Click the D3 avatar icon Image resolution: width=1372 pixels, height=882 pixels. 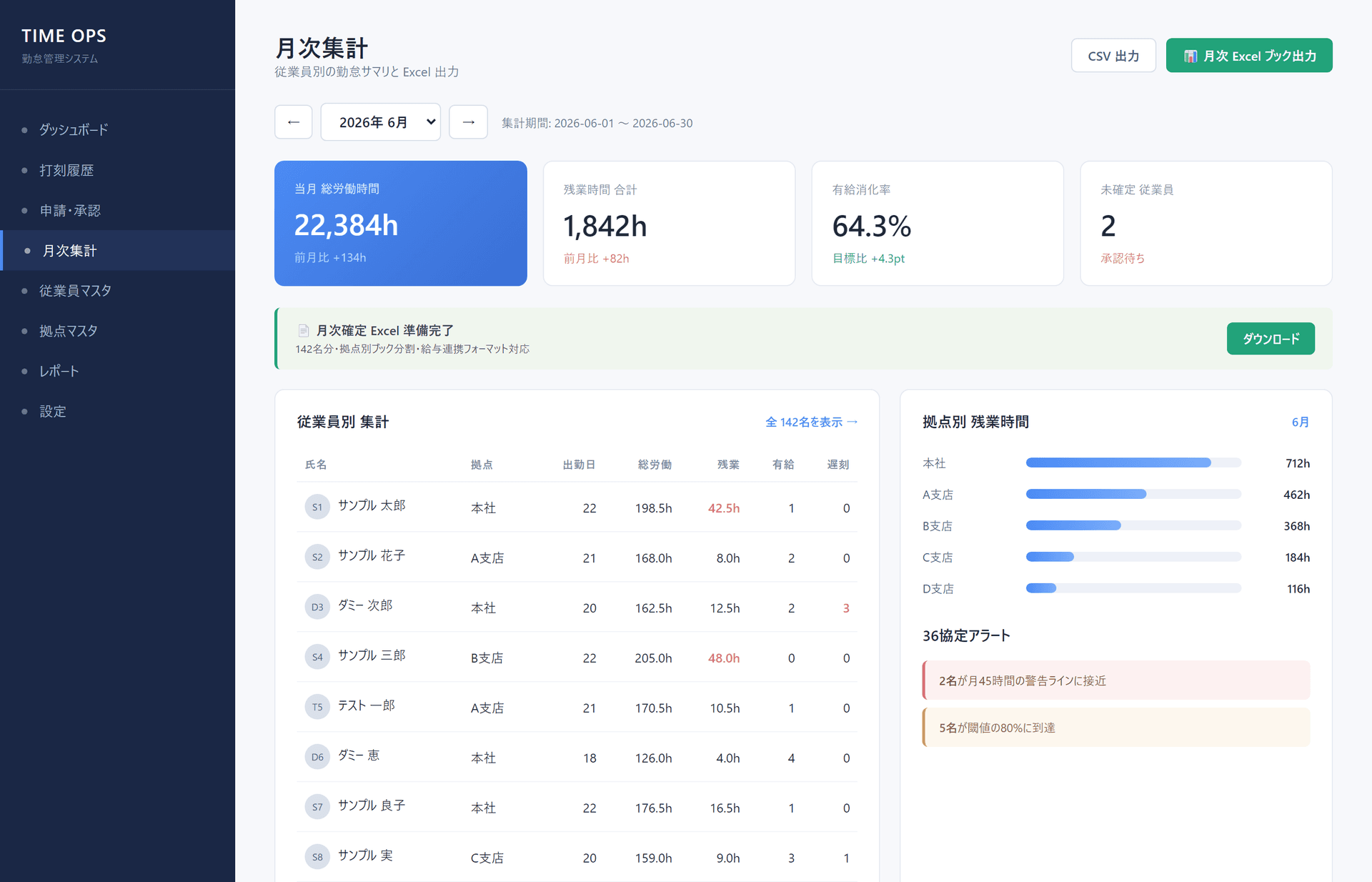(317, 607)
